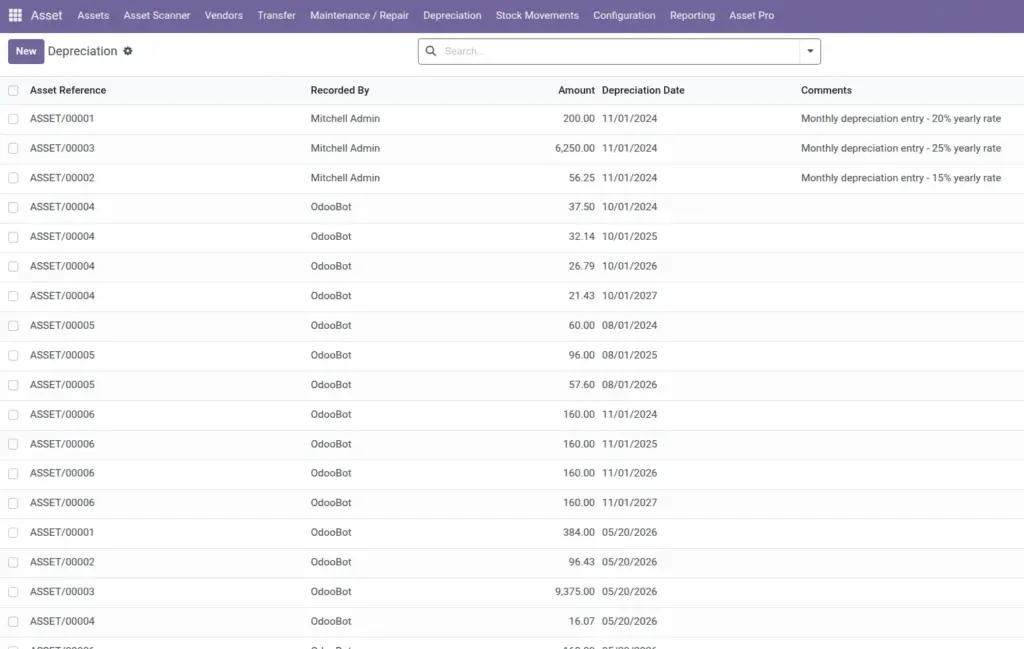Open the '15% yearly rate' comment cell
The image size is (1024, 649).
pos(901,177)
